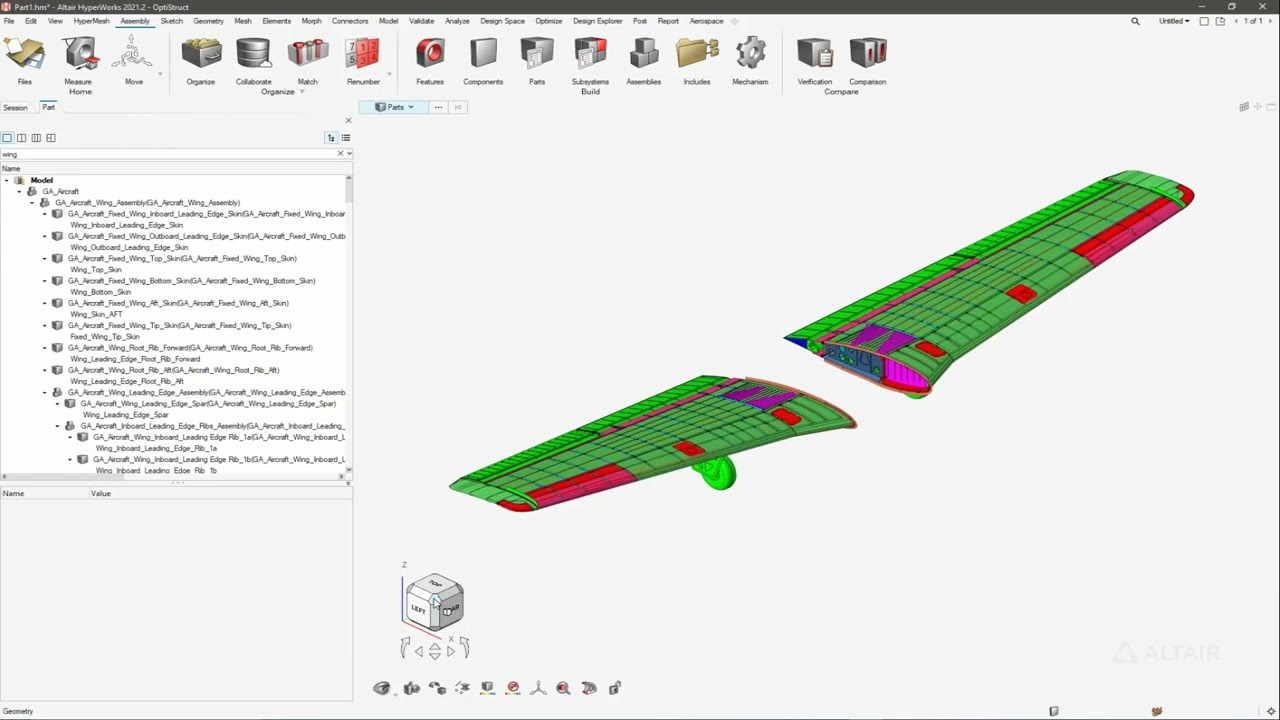Switch to the Session browser tab
Viewport: 1280px width, 720px height.
click(15, 107)
